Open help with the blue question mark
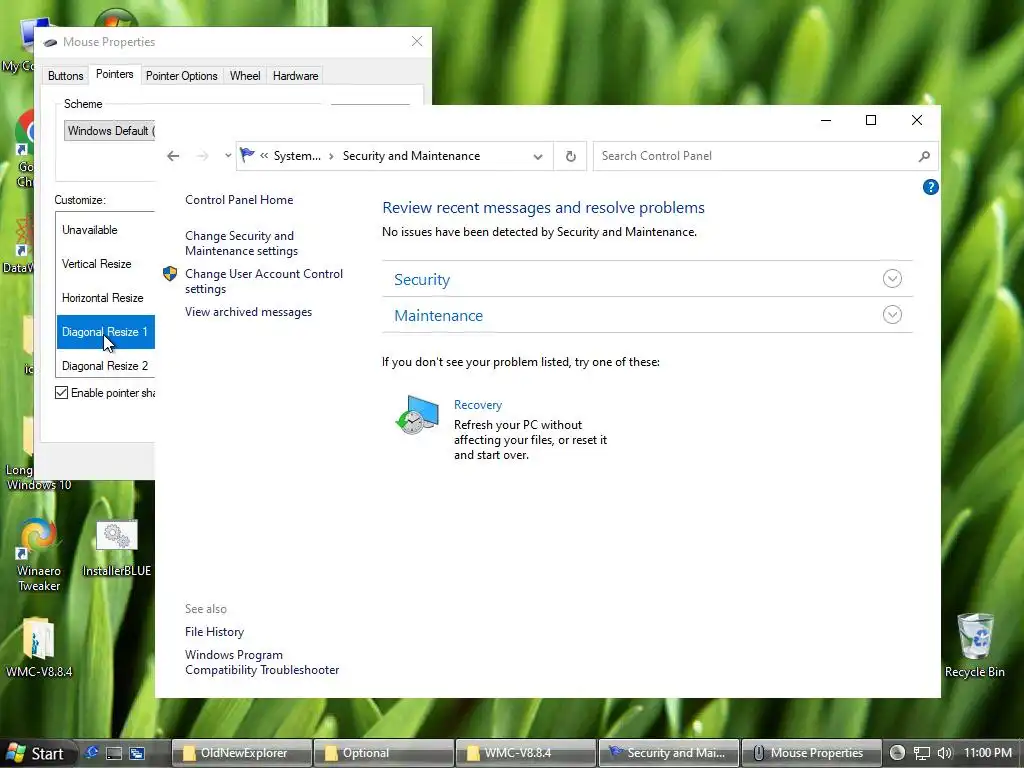 (931, 187)
